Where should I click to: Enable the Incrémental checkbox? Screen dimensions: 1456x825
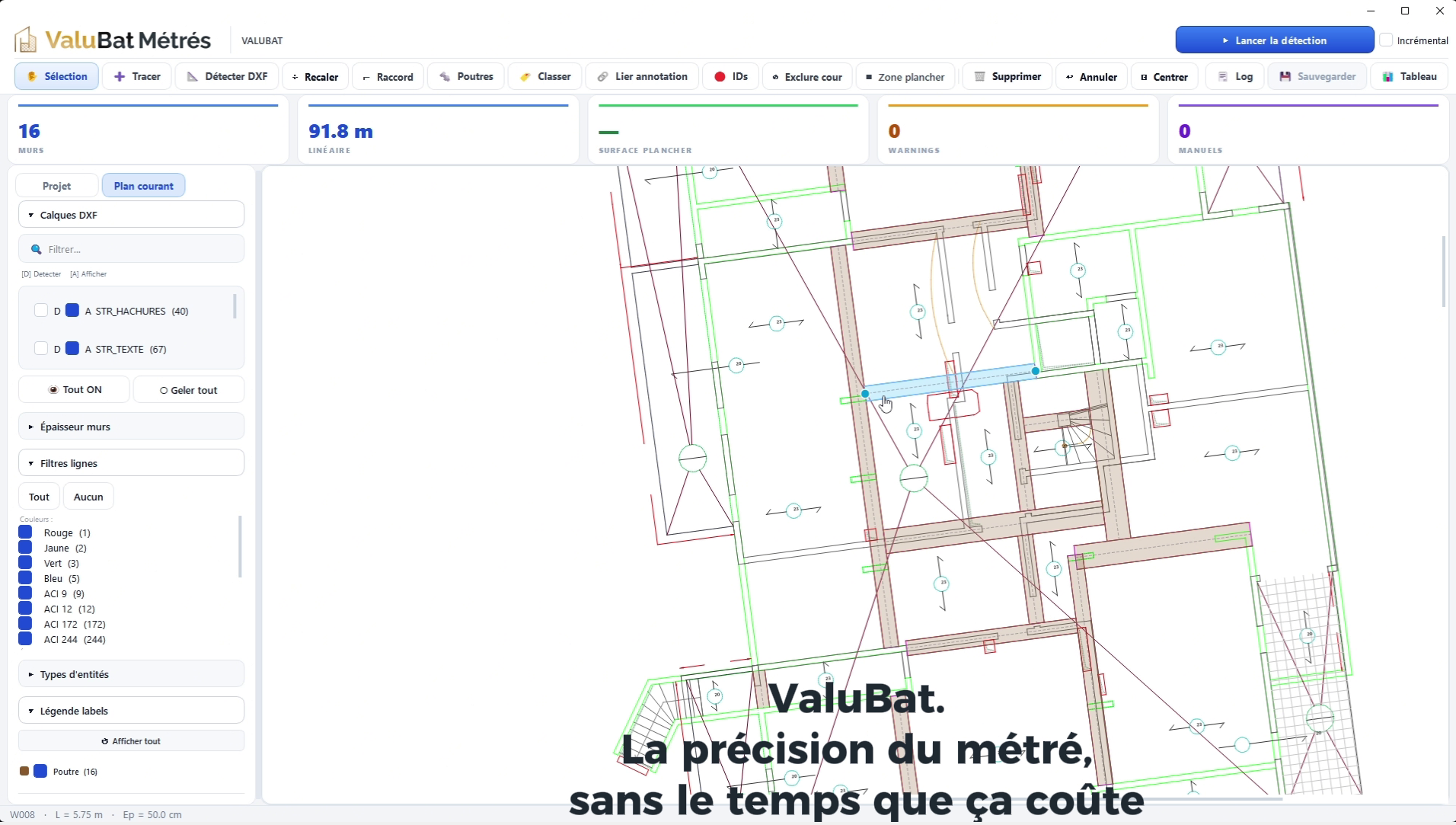coord(1387,40)
